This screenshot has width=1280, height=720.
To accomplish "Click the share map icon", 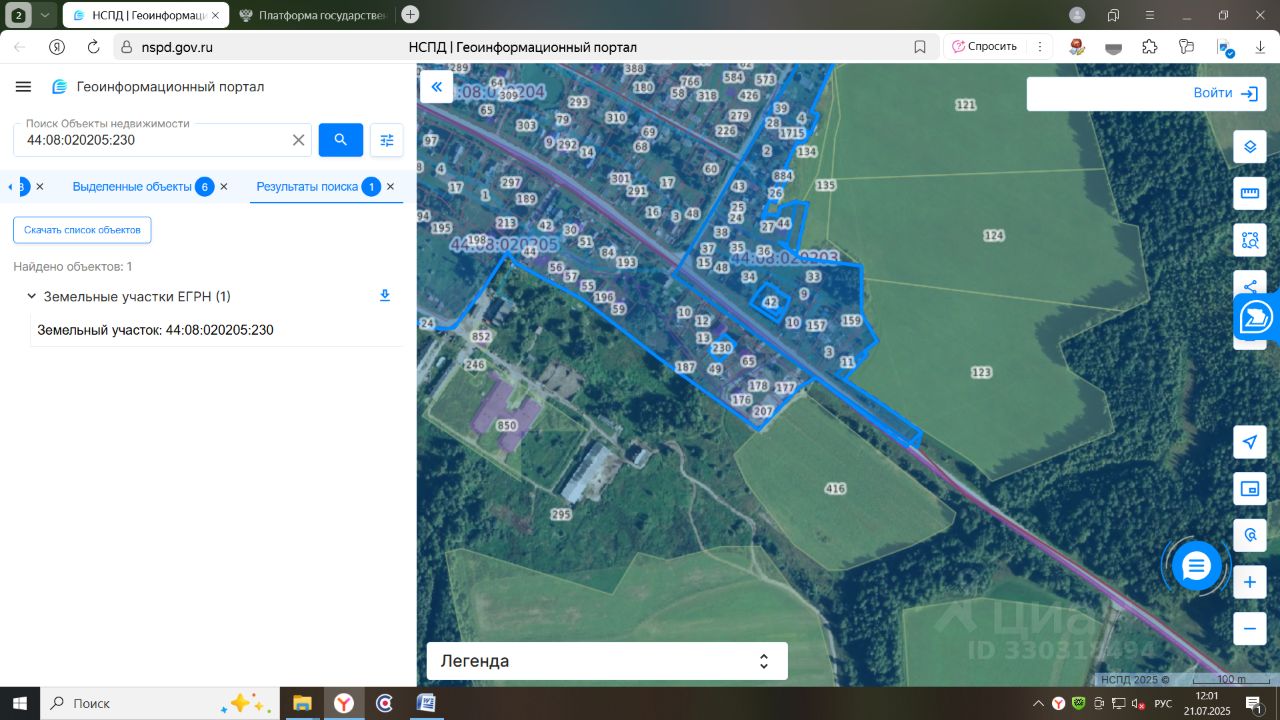I will tap(1250, 284).
